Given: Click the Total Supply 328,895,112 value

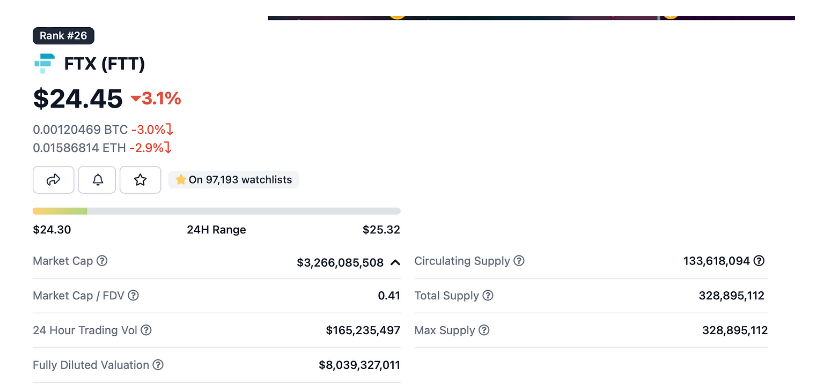Looking at the screenshot, I should click(731, 295).
